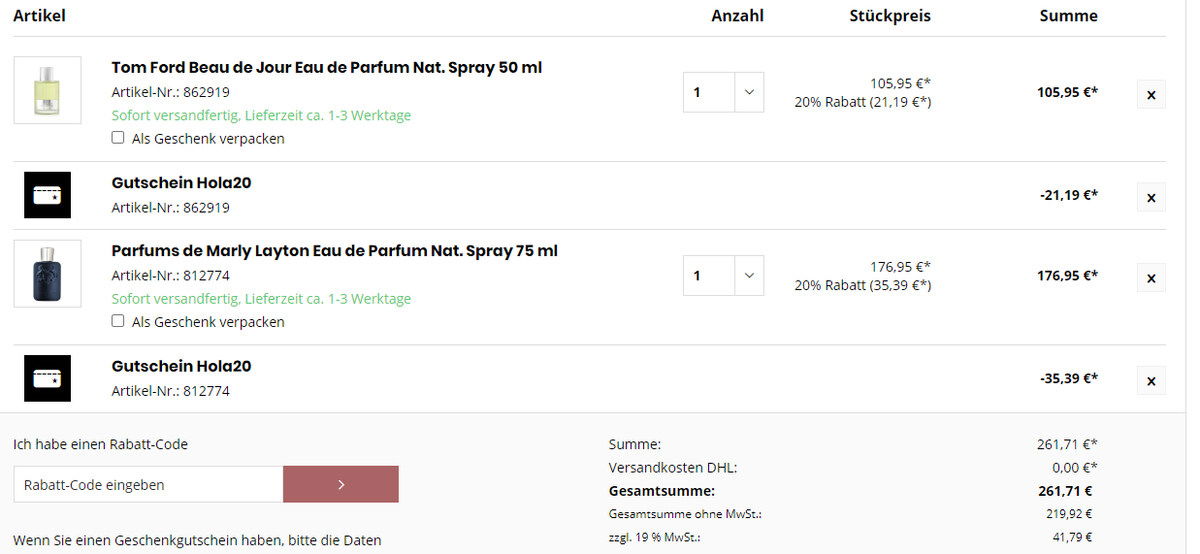Click first Gutschein Hola20 gift card icon

pos(48,195)
